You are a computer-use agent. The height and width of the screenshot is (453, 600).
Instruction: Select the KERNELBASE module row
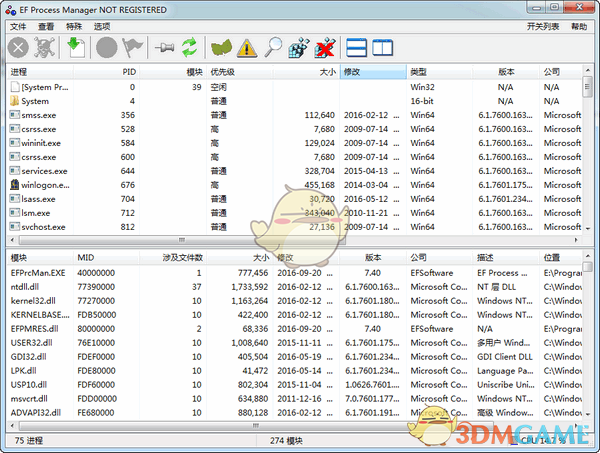(295, 314)
